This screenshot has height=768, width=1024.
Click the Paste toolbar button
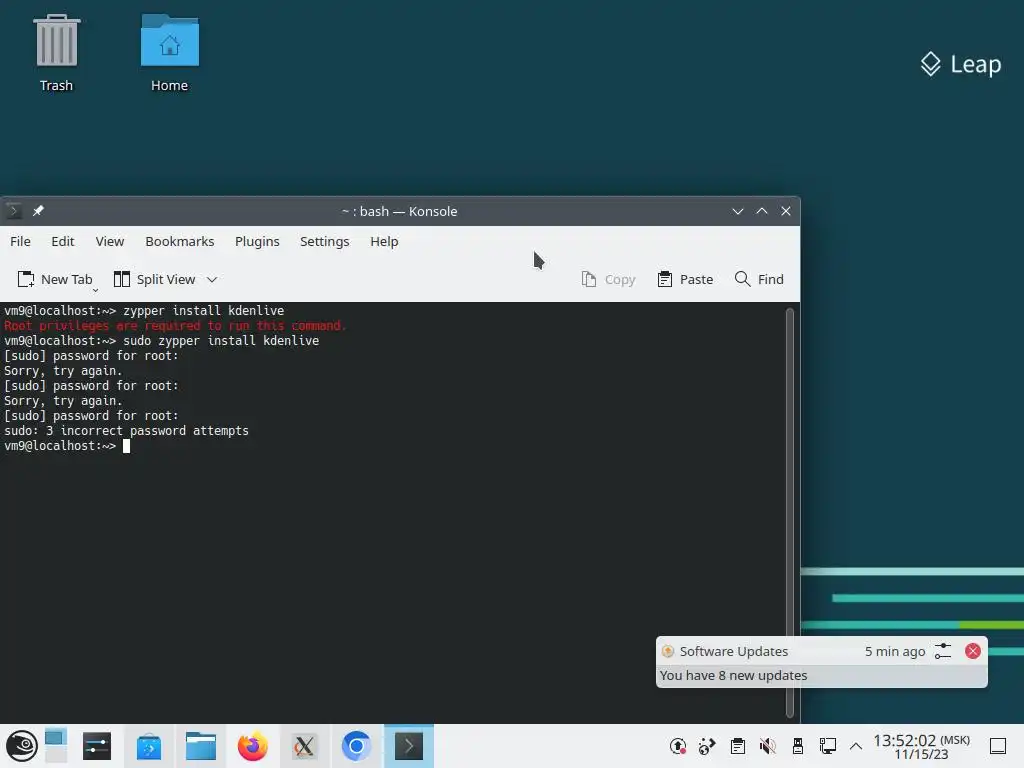685,280
